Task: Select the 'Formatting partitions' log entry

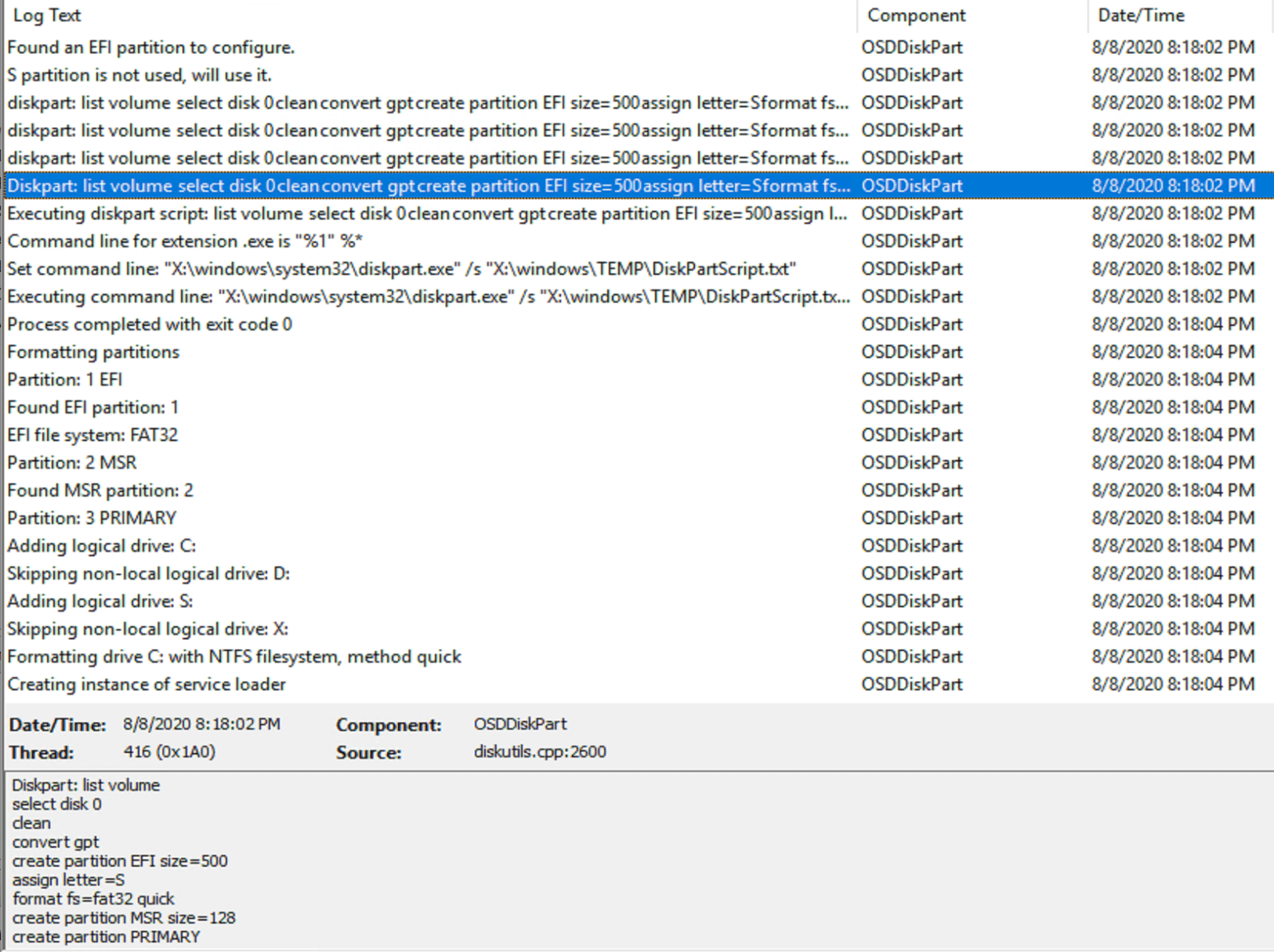Action: (92, 352)
